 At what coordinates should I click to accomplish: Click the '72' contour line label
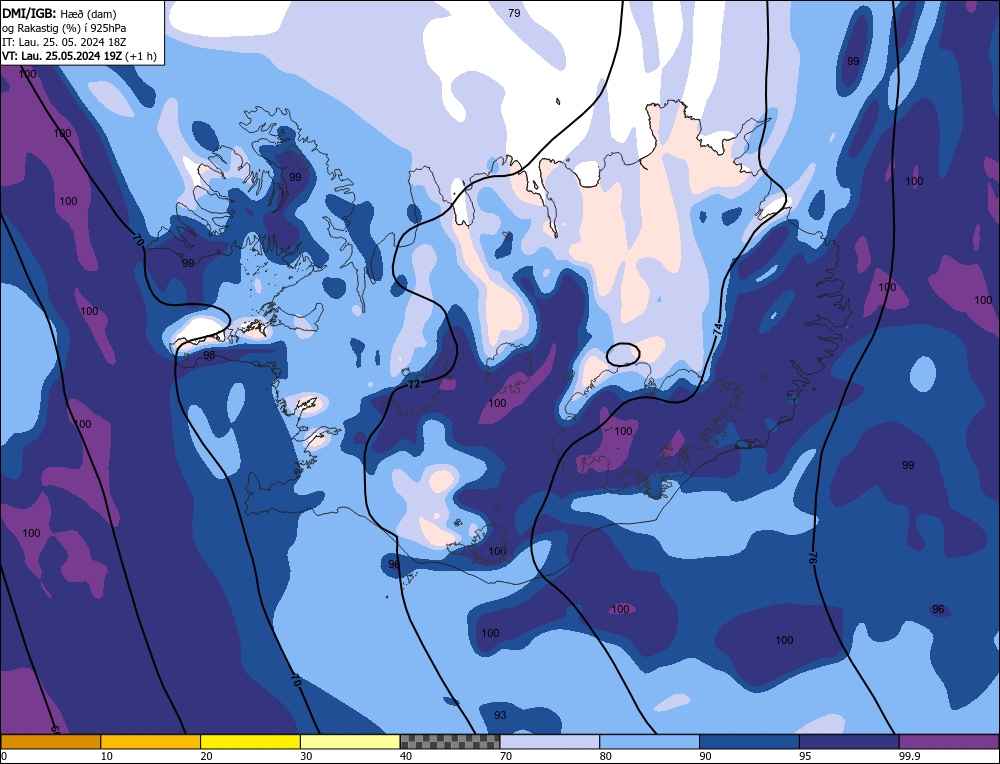coord(415,384)
